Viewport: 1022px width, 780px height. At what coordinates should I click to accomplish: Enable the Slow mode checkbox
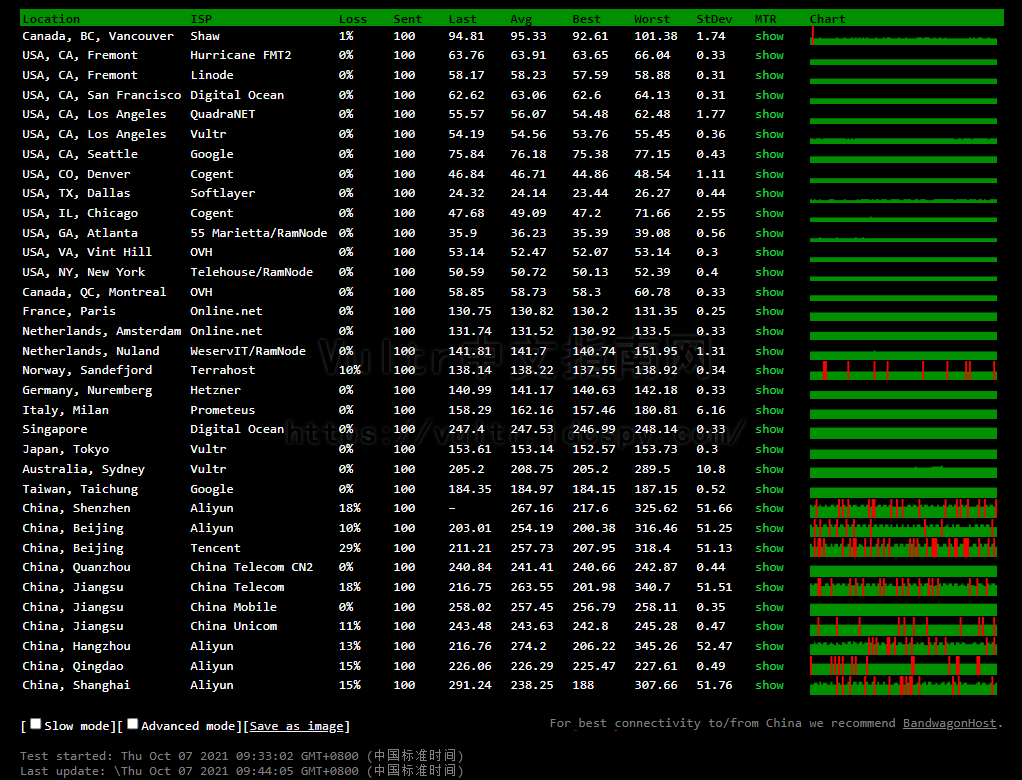[36, 723]
